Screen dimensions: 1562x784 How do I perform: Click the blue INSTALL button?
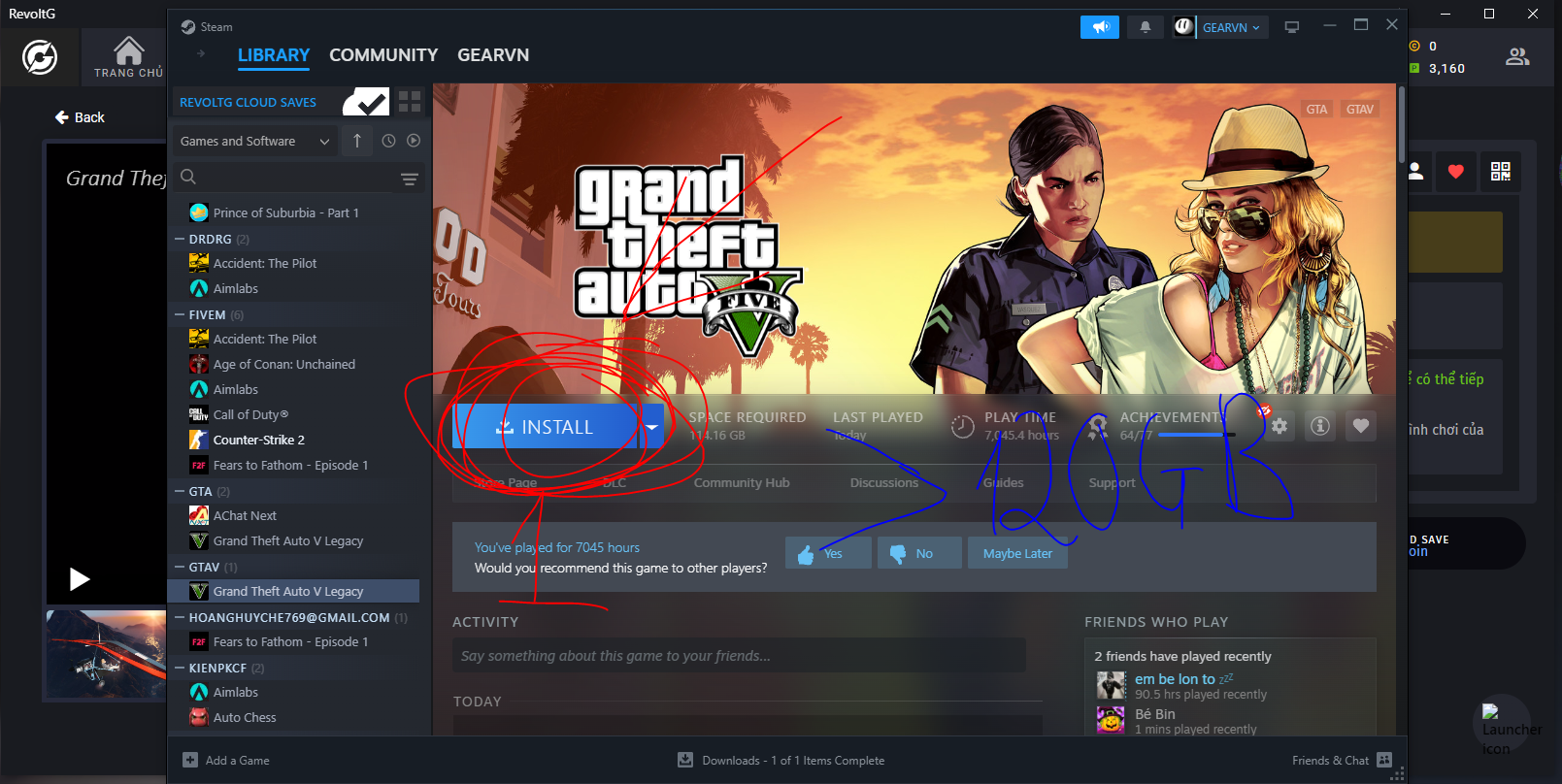546,427
